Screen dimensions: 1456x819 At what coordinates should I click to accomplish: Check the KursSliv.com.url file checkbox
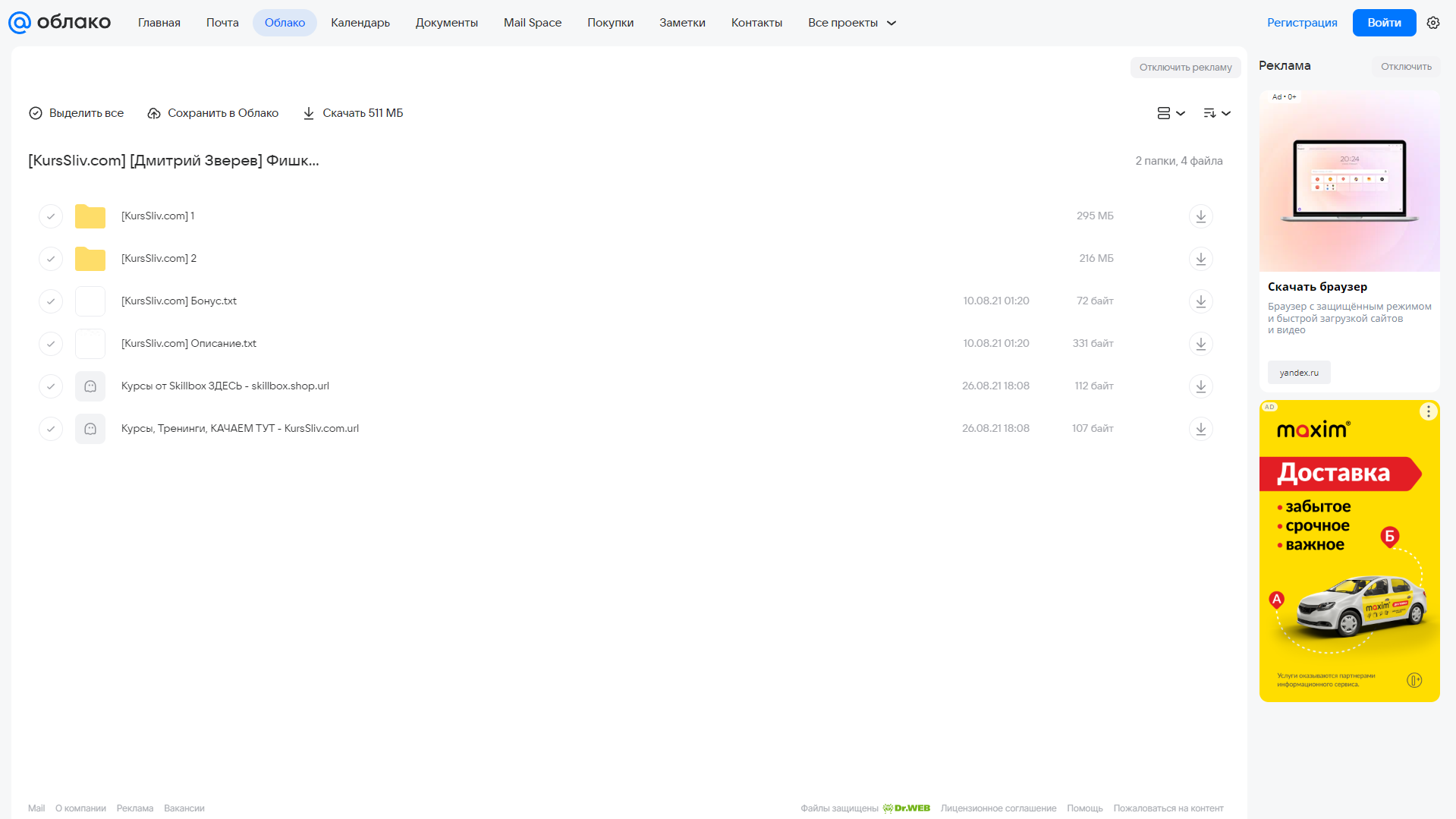[51, 429]
